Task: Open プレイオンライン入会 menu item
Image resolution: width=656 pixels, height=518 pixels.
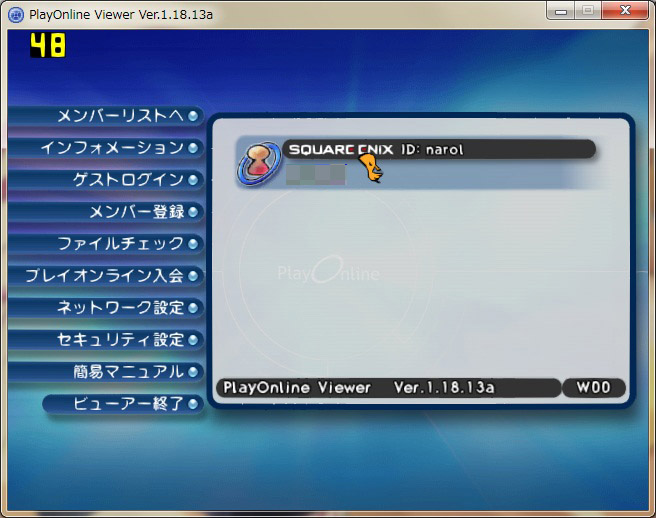Action: pos(105,276)
